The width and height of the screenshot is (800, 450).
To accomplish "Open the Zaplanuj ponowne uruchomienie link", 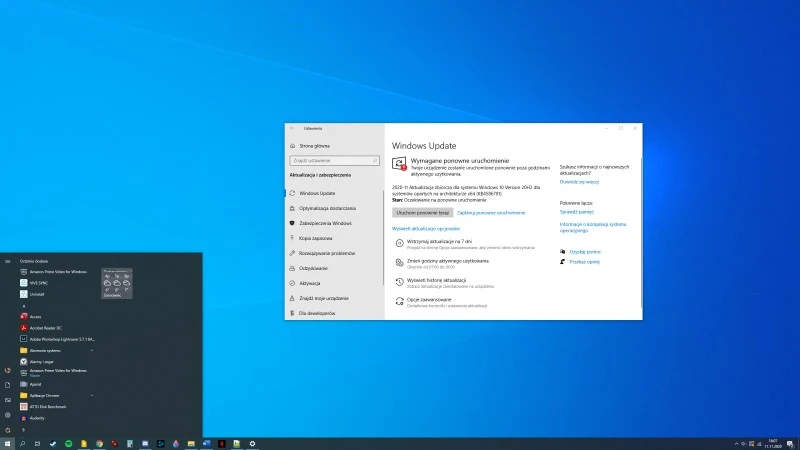I will tap(491, 213).
